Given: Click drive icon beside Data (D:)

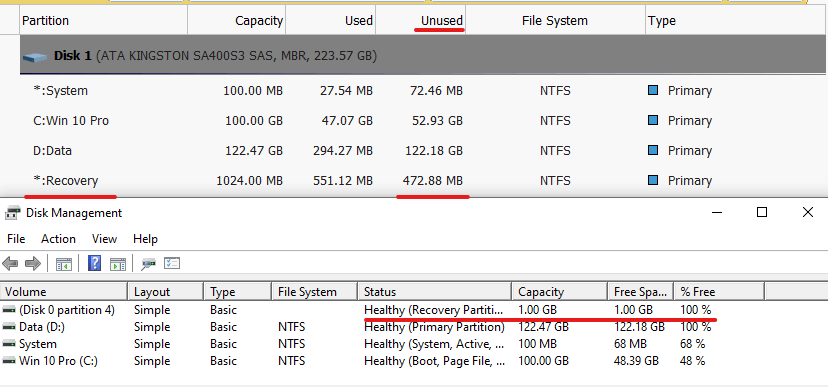Looking at the screenshot, I should 10,327.
